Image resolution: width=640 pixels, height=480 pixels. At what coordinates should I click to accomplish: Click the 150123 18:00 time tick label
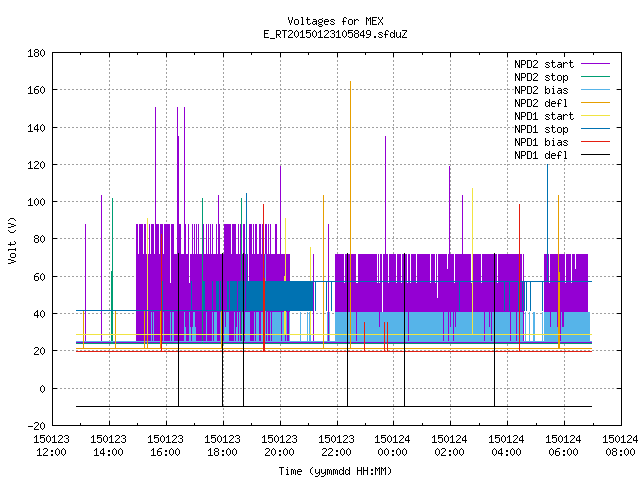(x=222, y=446)
